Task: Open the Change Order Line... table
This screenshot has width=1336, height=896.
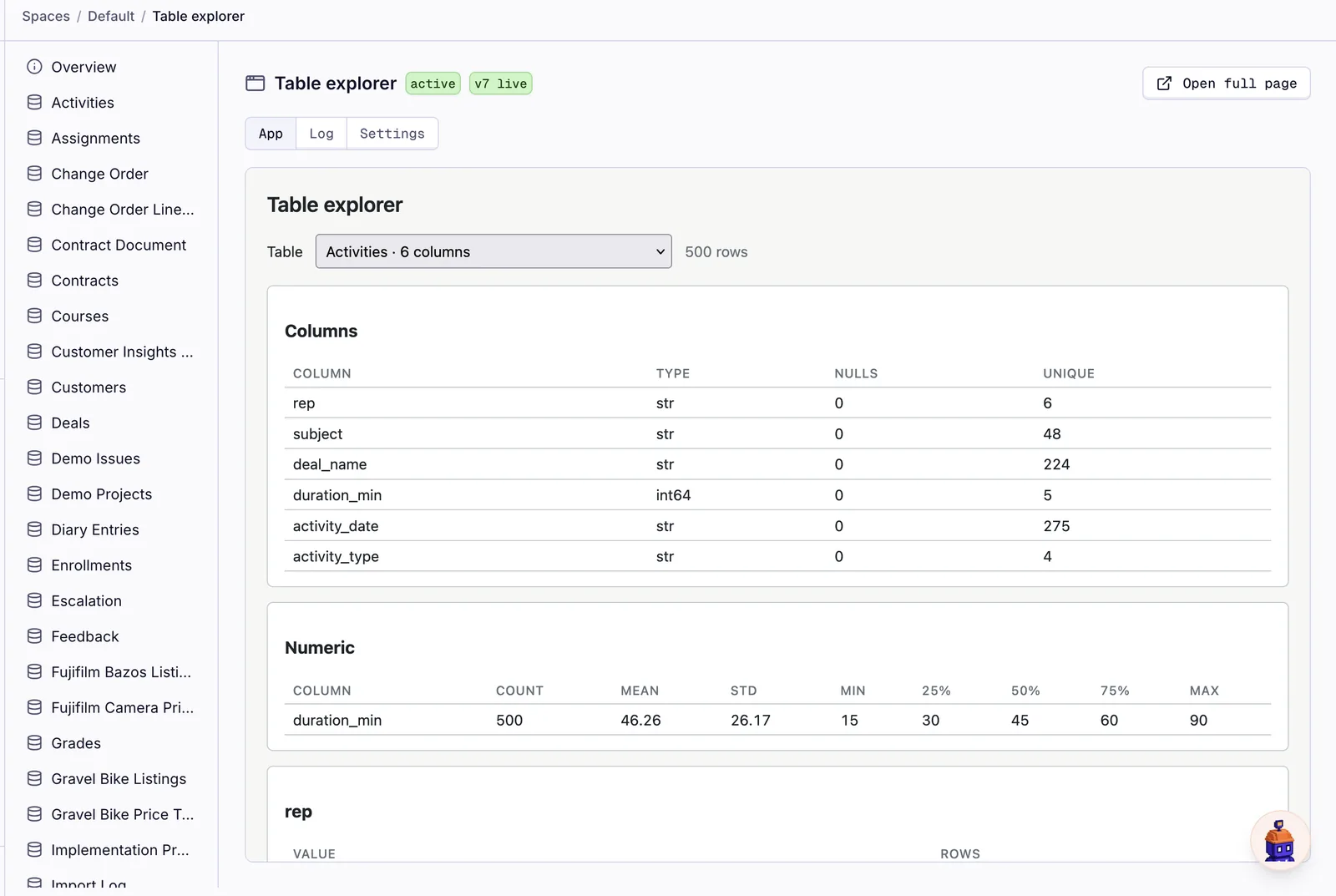Action: 123,210
